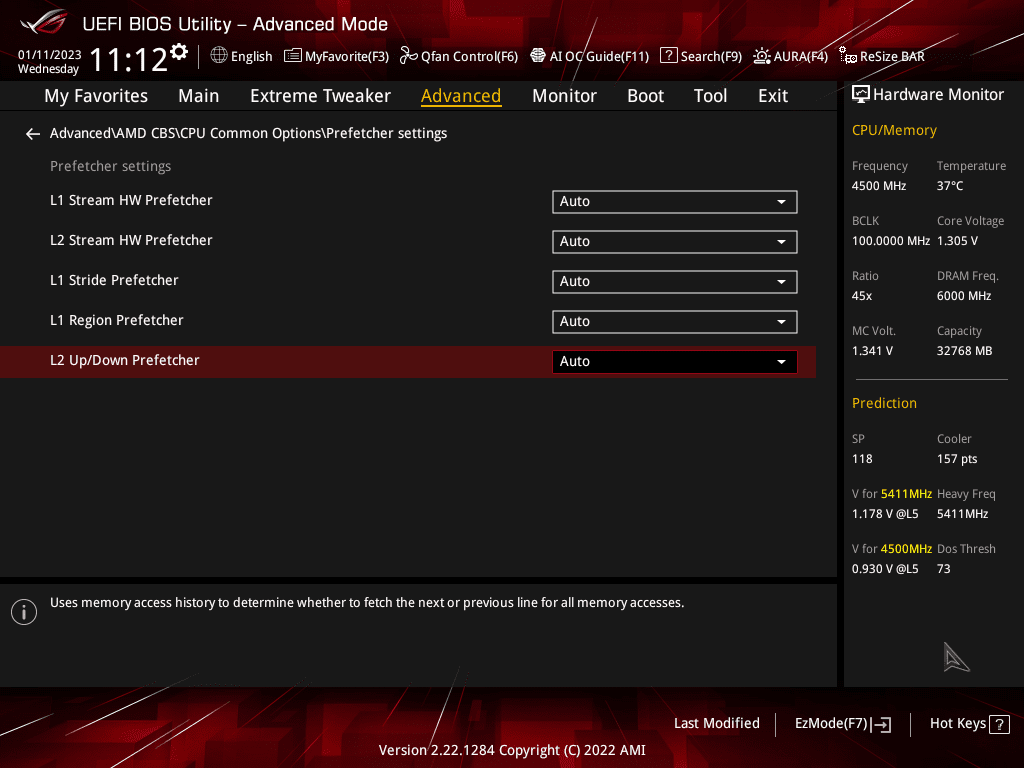Select L1 Stream HW Prefetcher label
Screen dimensions: 1024x768
[x=131, y=200]
